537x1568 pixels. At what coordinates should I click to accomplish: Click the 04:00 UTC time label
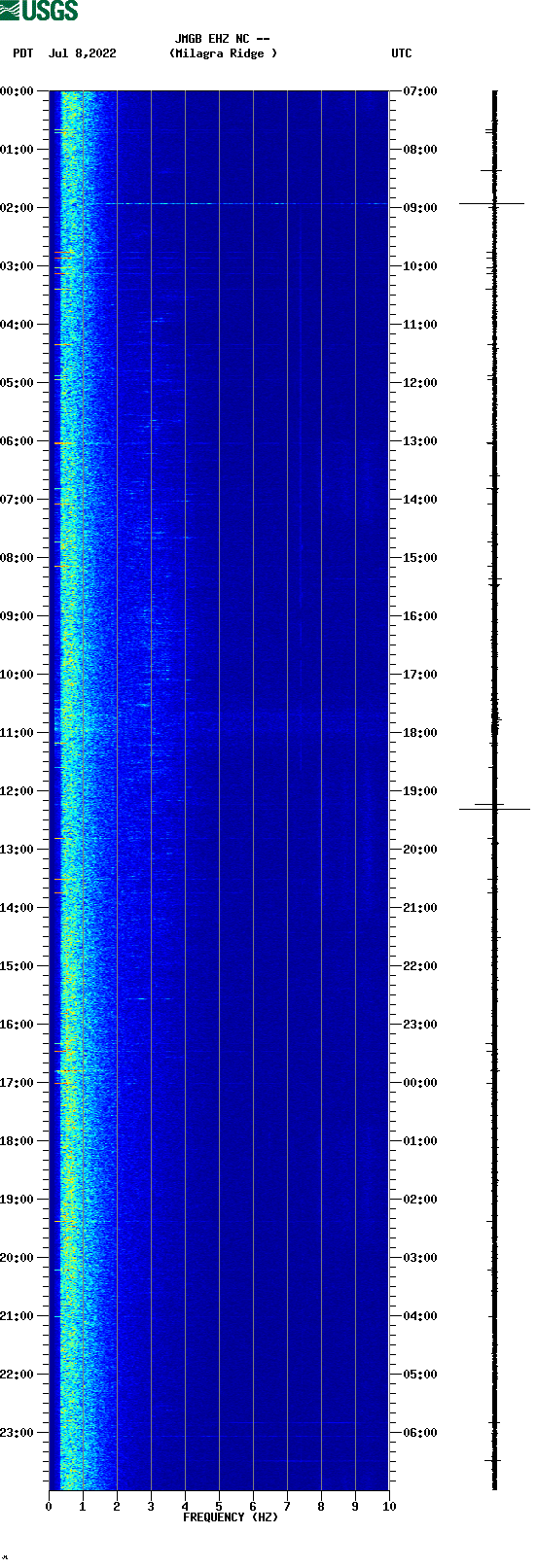[420, 1316]
